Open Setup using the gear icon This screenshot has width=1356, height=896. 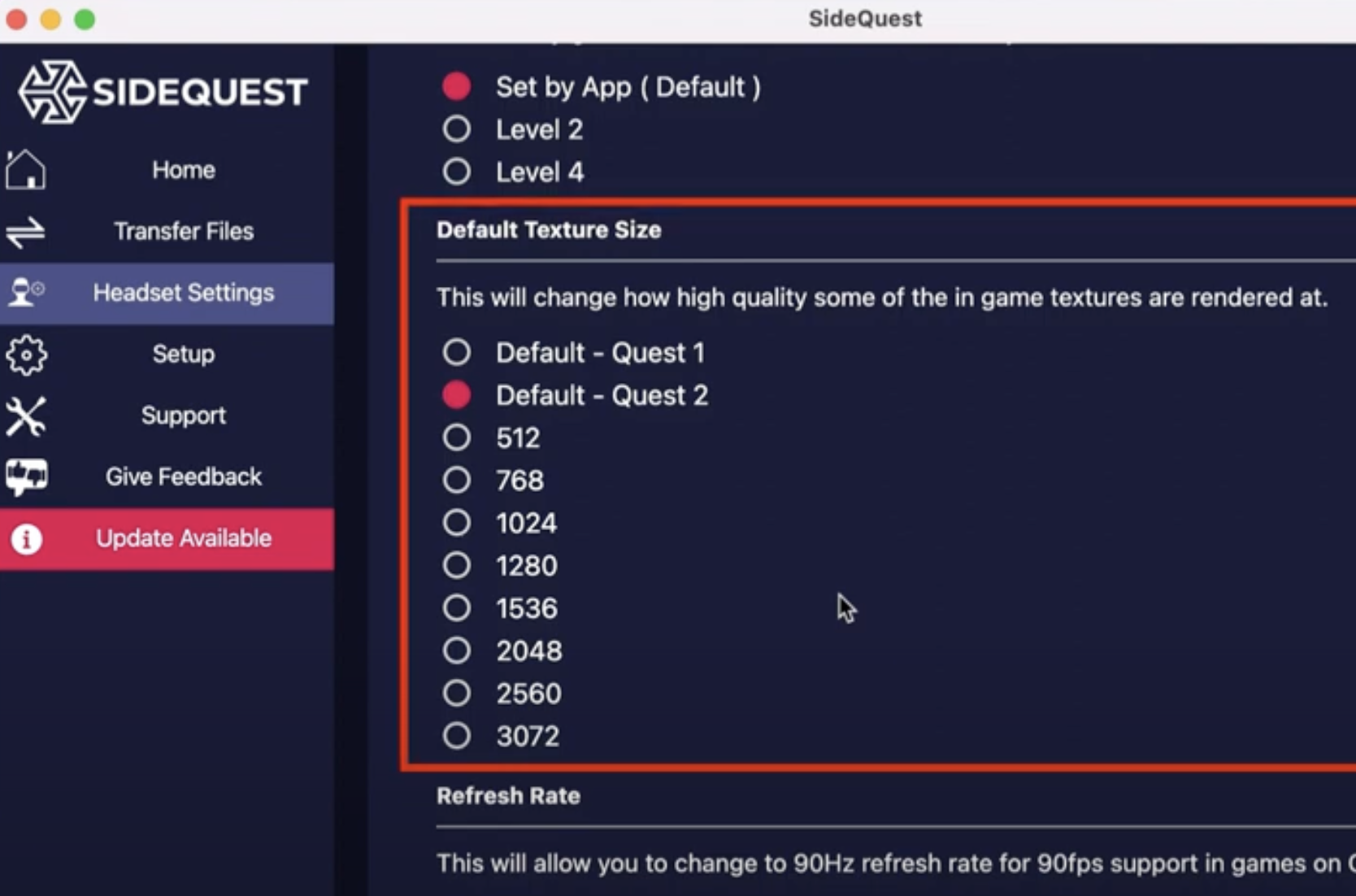[x=27, y=355]
